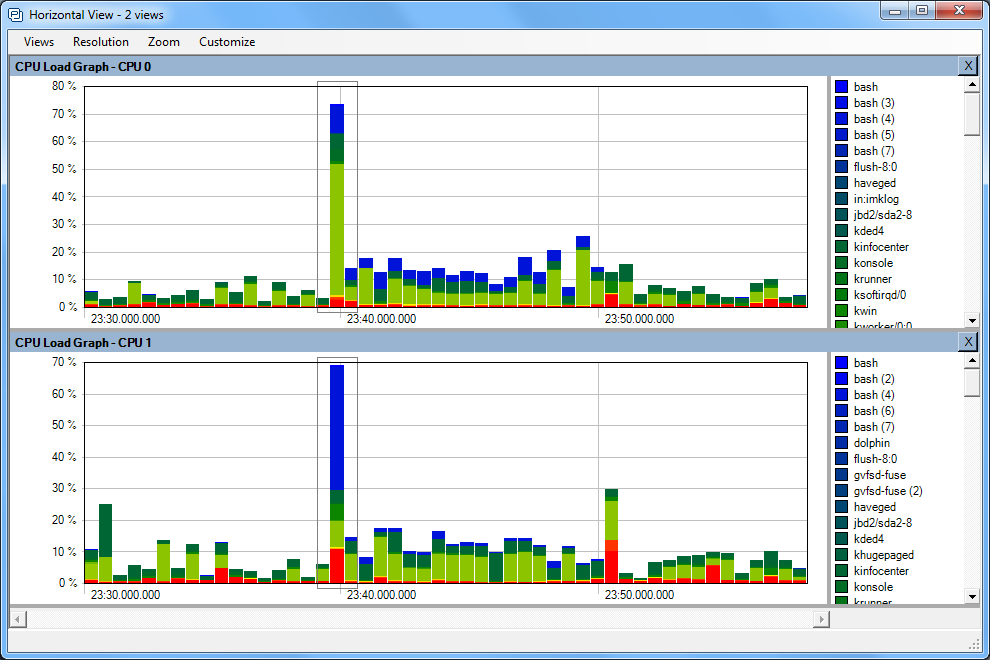
Task: Click the dolphin color swatch in CPU 1 legend
Action: [x=841, y=443]
